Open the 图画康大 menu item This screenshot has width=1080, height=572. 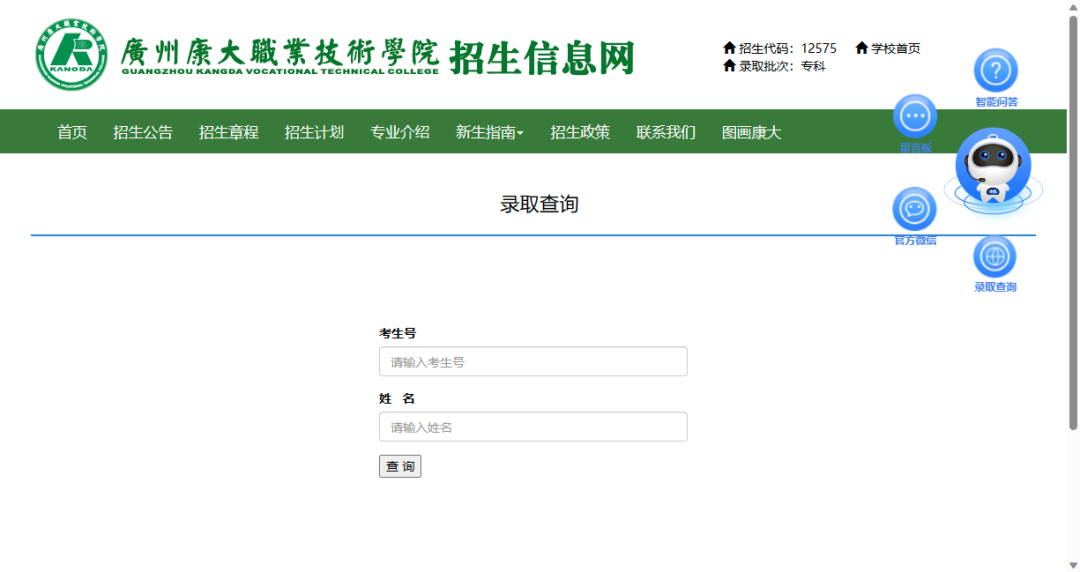(x=751, y=132)
